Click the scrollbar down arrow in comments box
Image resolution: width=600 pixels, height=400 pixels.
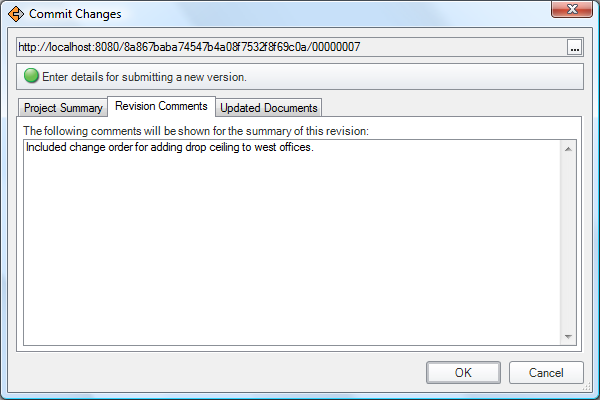(x=568, y=337)
